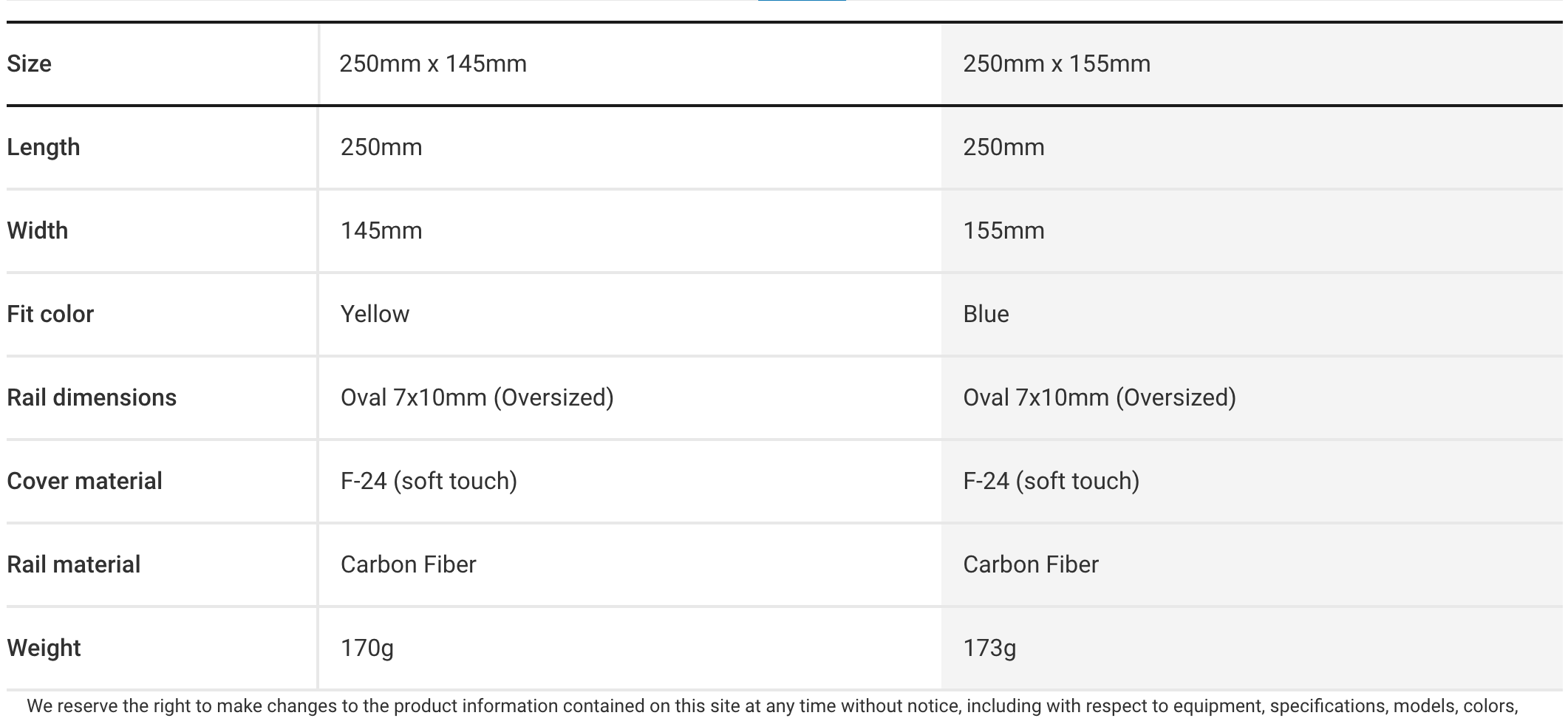Select the 170g weight value
The height and width of the screenshot is (721, 1568).
pyautogui.click(x=367, y=648)
